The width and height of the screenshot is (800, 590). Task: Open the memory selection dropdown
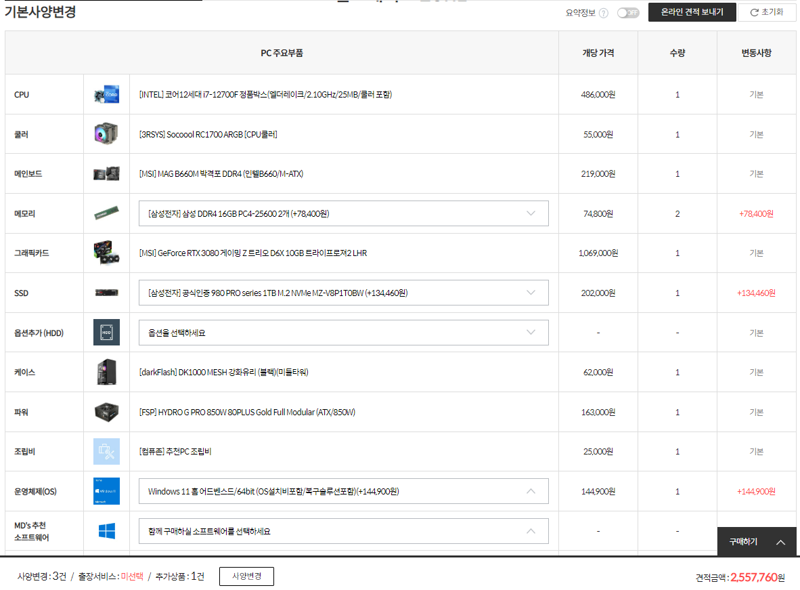coord(343,213)
